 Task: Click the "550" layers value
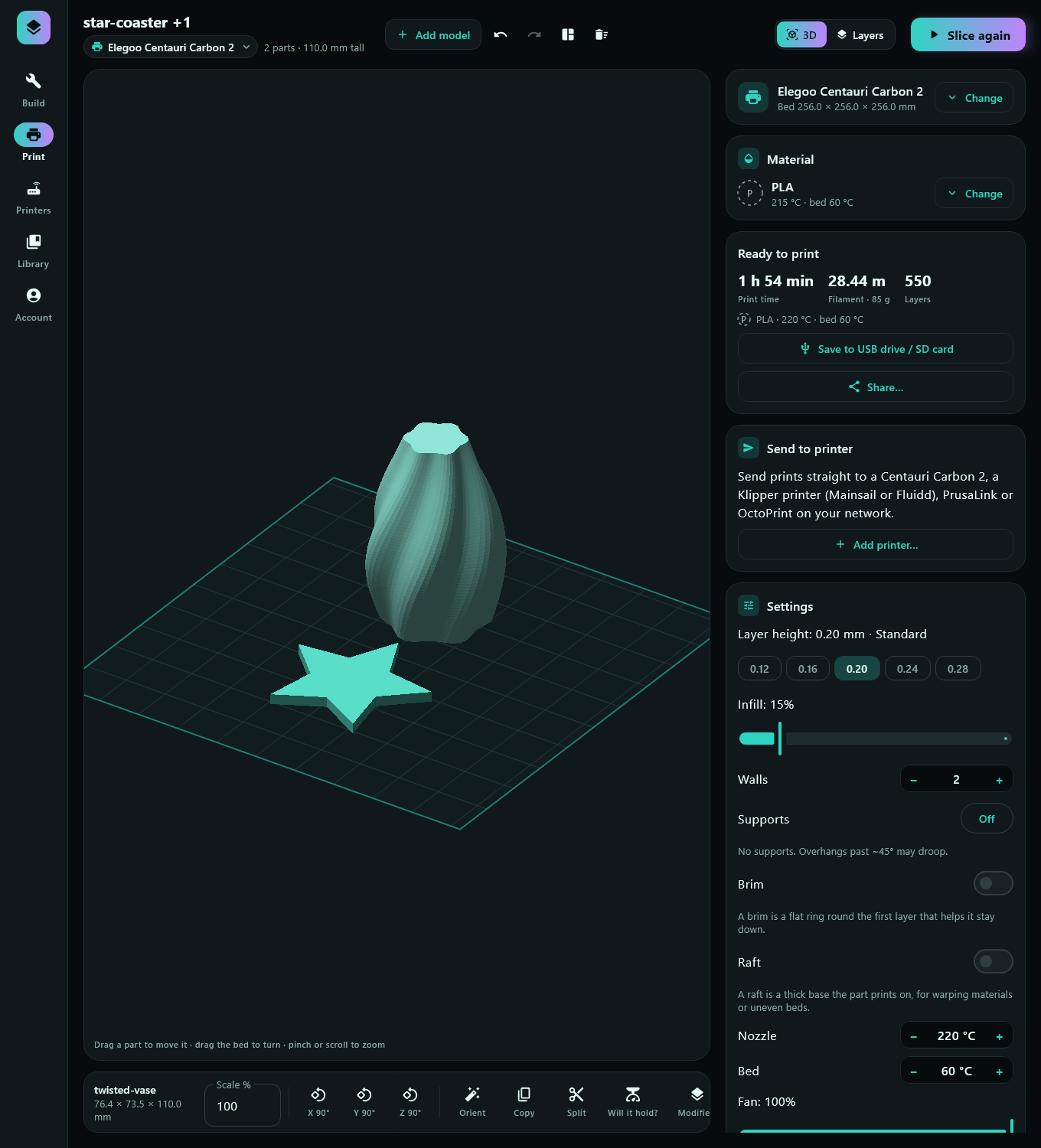[x=918, y=281]
